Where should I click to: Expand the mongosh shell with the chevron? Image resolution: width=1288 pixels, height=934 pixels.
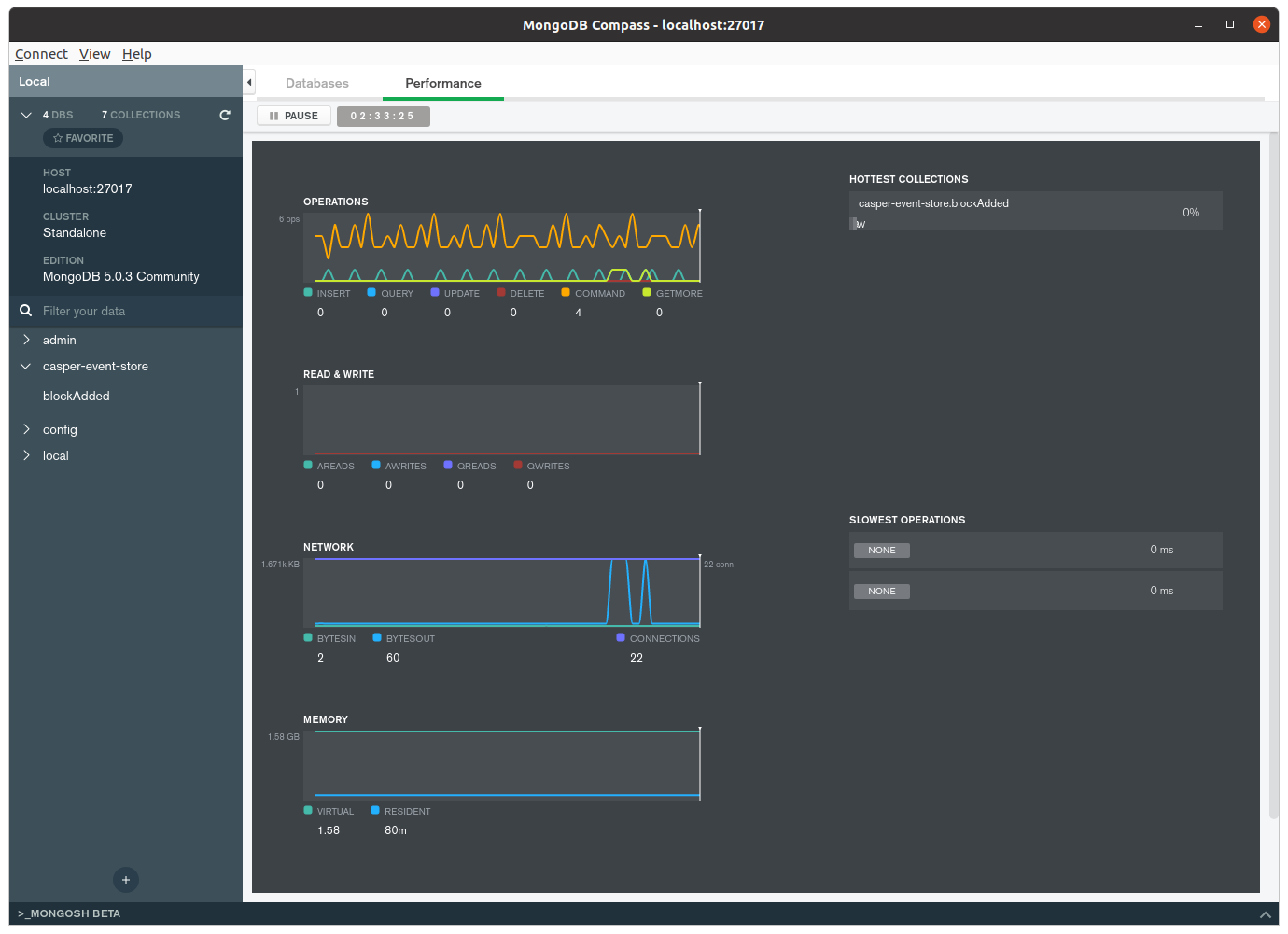1266,914
